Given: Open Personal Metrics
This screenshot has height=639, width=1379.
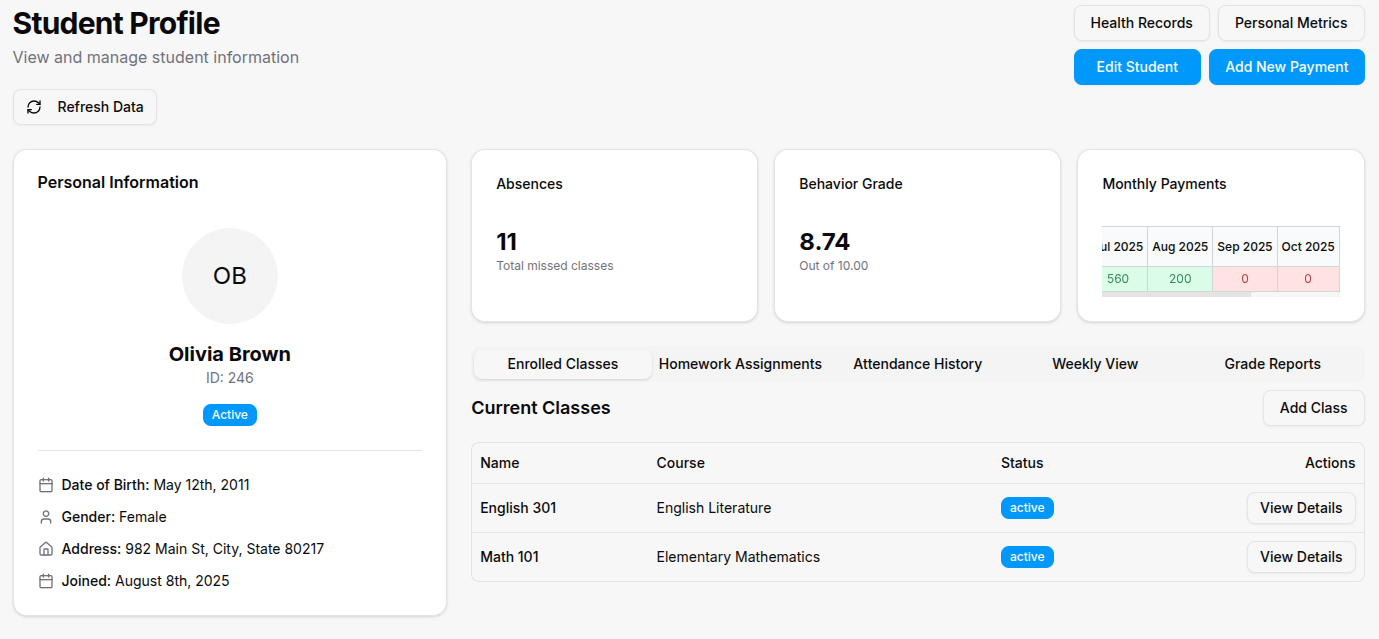Looking at the screenshot, I should [1290, 23].
